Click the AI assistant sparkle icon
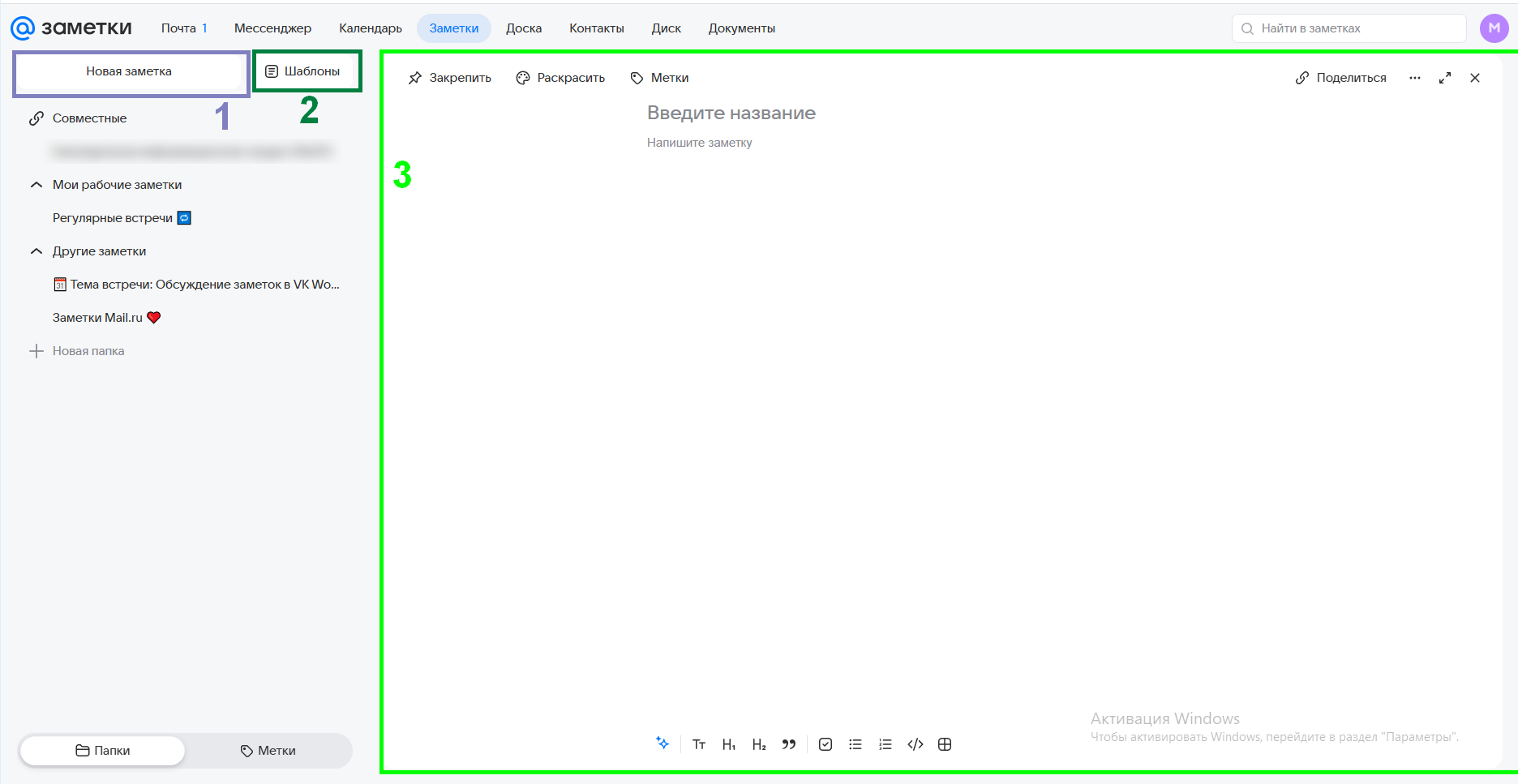Screen dimensions: 1518x784 663,743
